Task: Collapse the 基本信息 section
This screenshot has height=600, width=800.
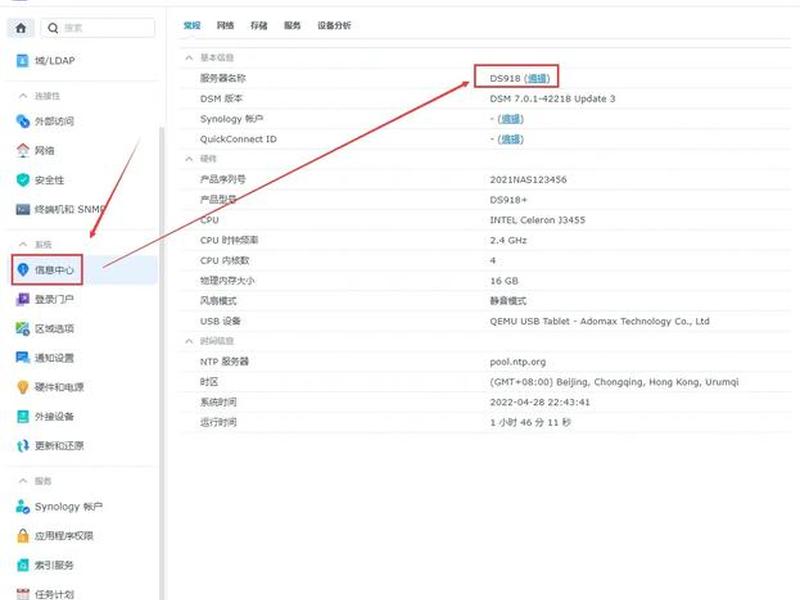Action: click(189, 58)
